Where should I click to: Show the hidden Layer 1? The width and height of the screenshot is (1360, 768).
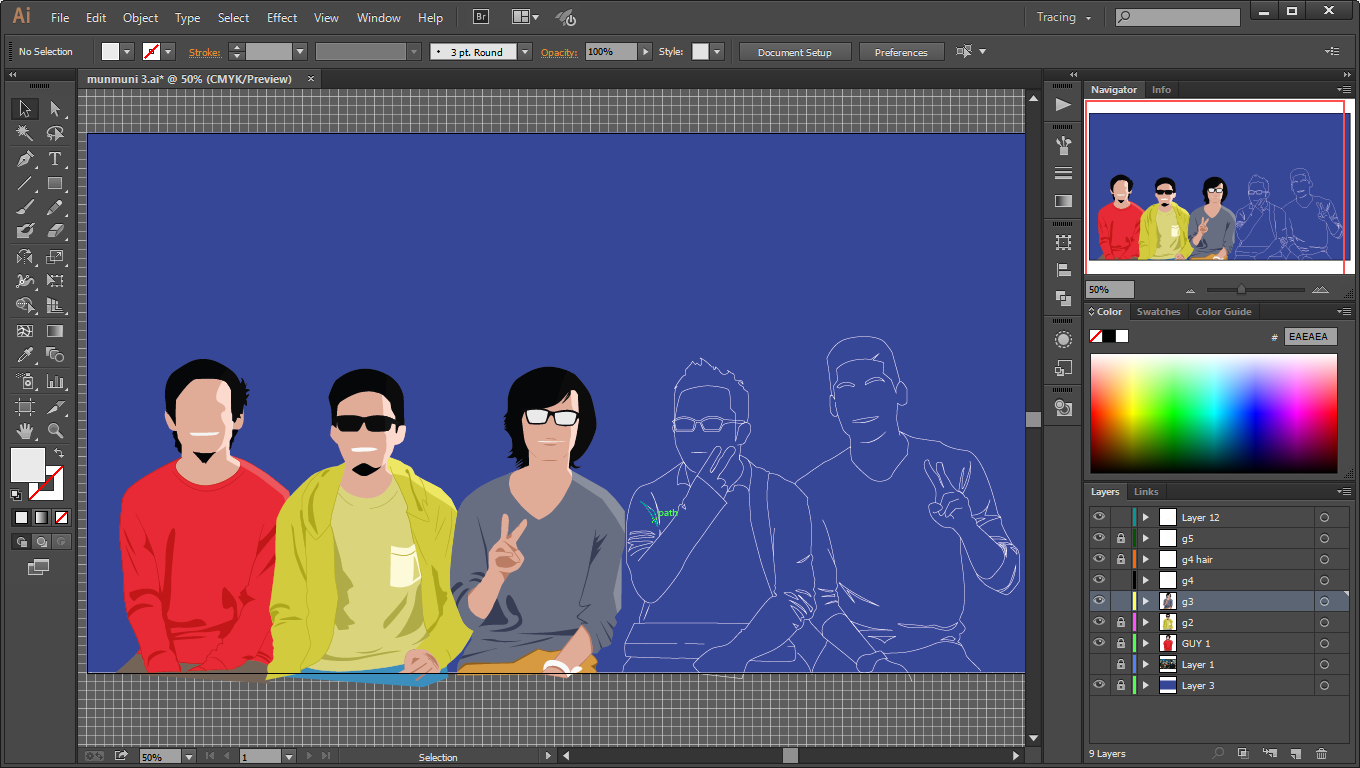pos(1099,664)
